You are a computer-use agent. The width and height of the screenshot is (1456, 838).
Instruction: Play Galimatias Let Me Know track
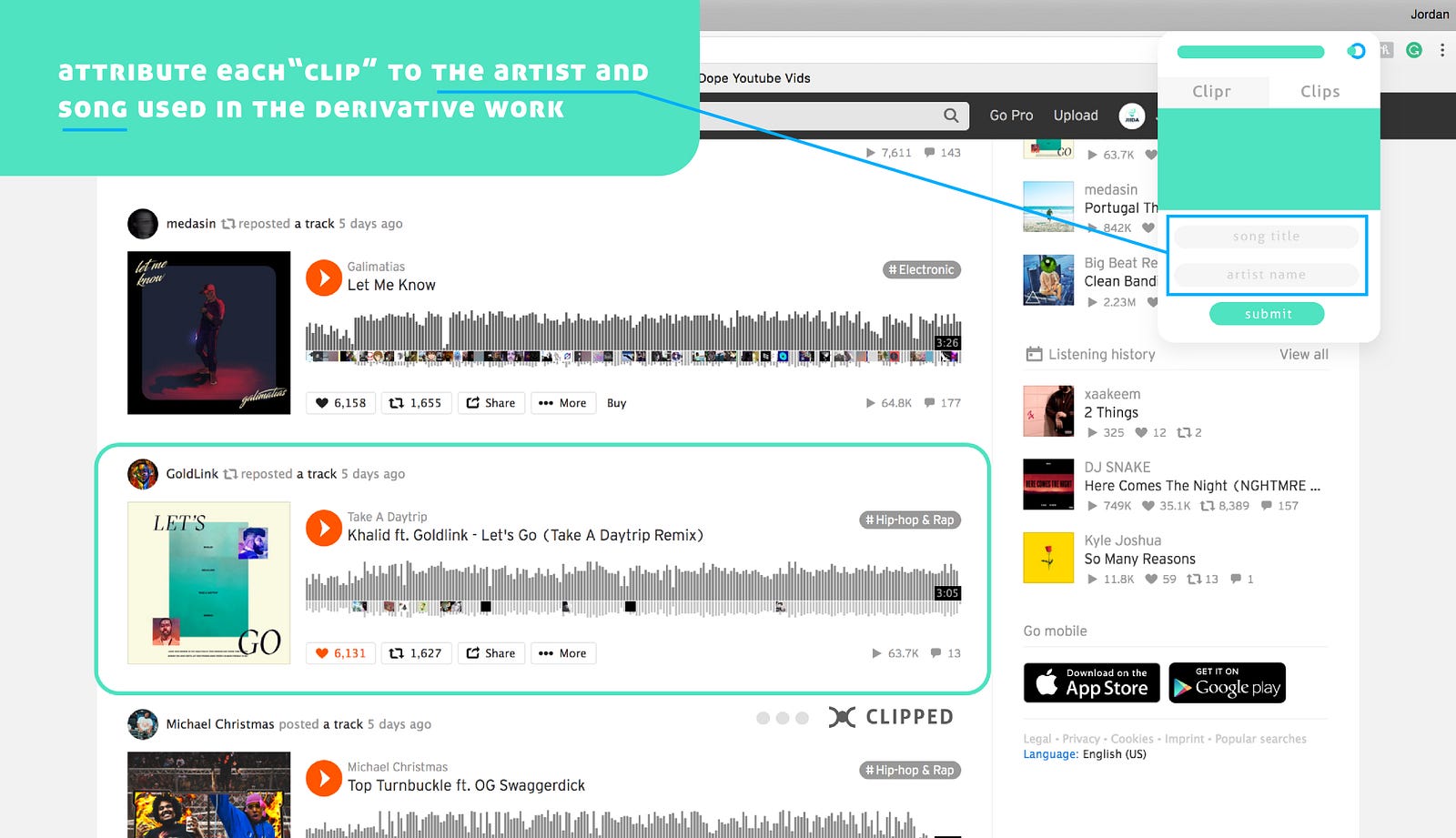click(x=323, y=278)
